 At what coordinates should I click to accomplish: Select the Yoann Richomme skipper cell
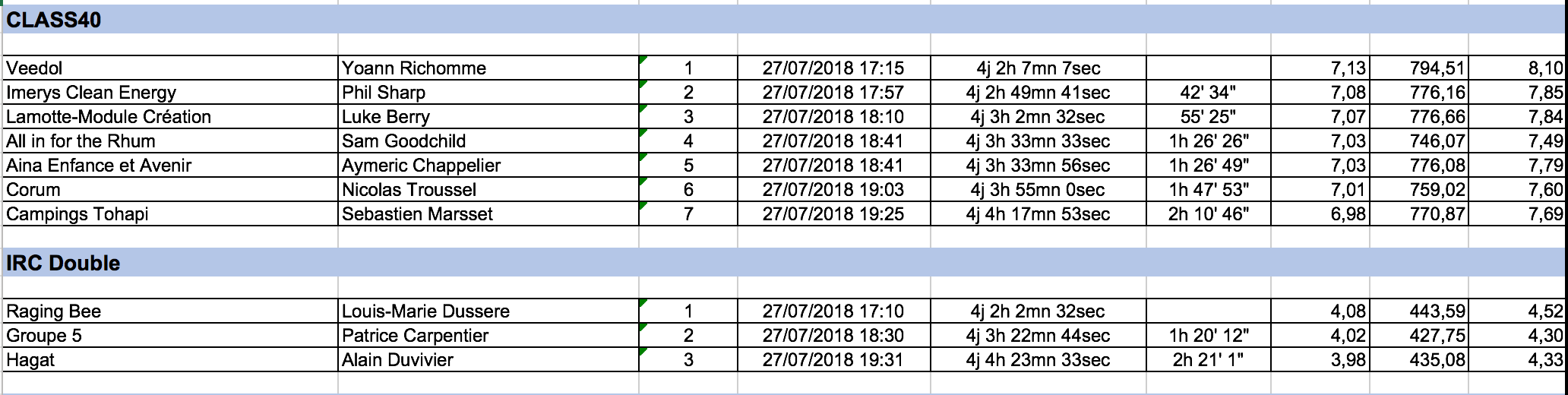point(413,68)
